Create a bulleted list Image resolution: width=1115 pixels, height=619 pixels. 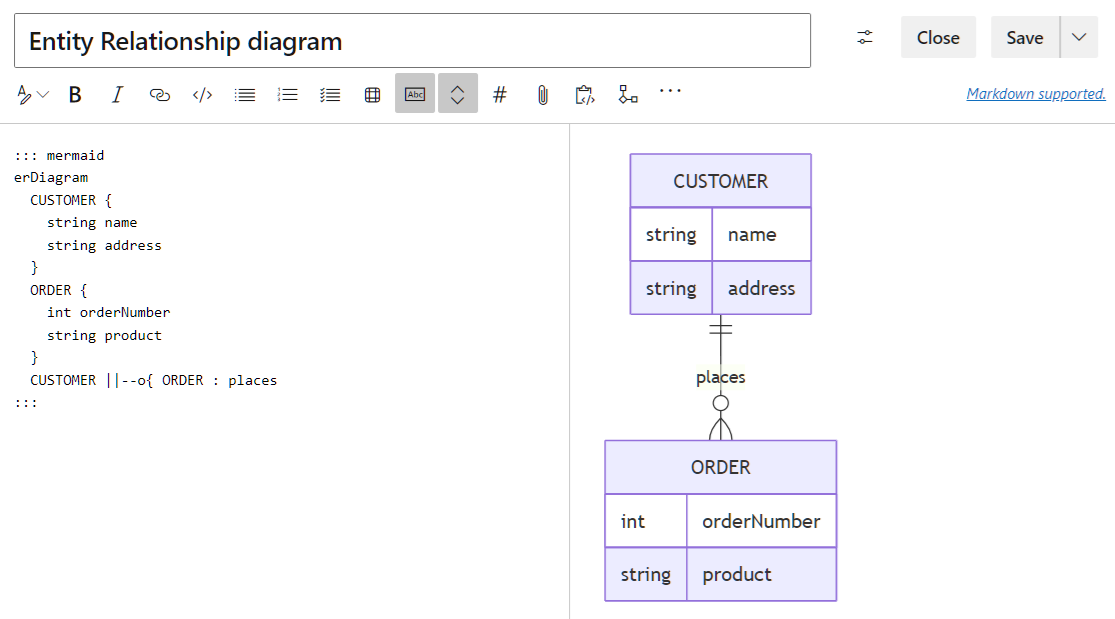point(244,93)
